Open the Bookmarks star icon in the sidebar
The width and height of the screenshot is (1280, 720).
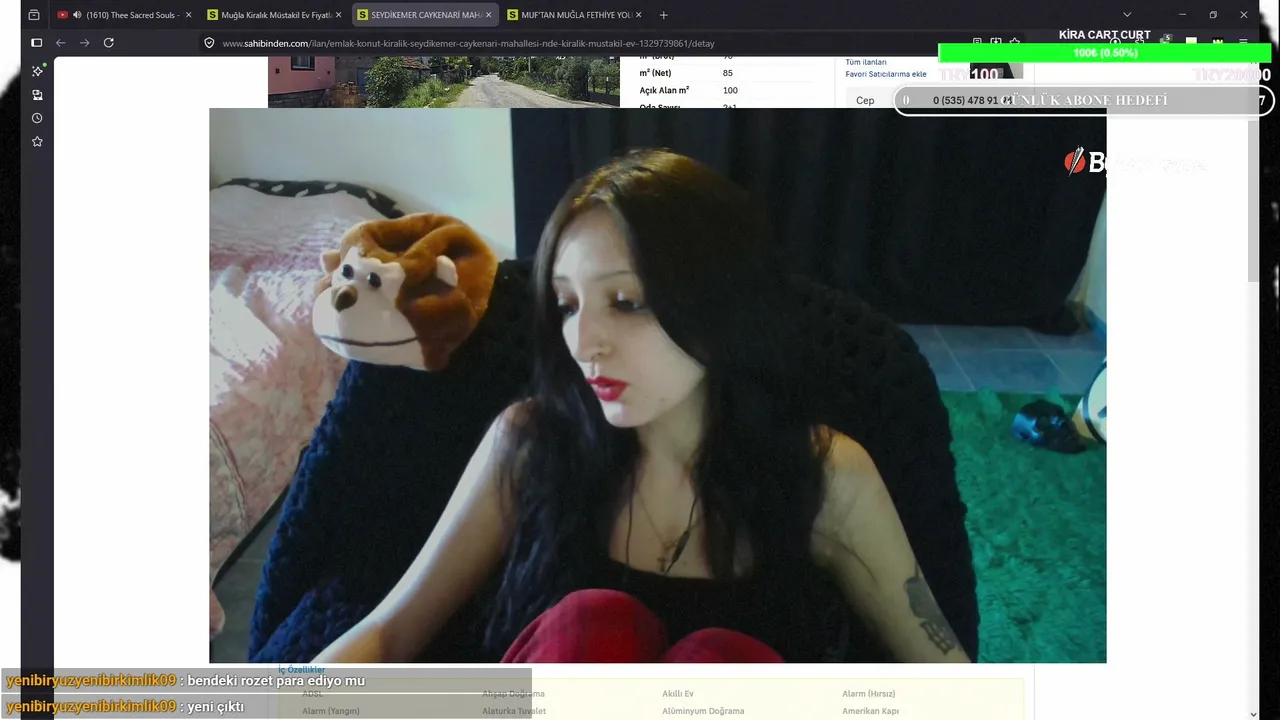click(x=37, y=142)
